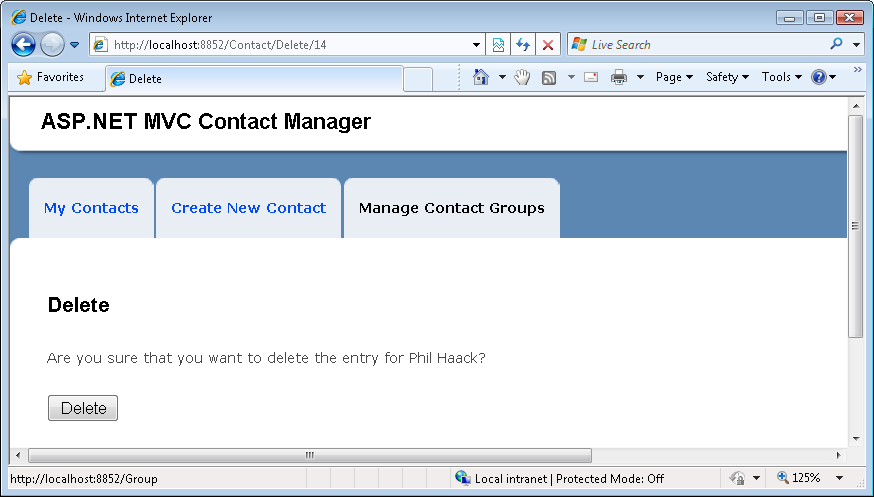Open the Page menu

tap(674, 77)
